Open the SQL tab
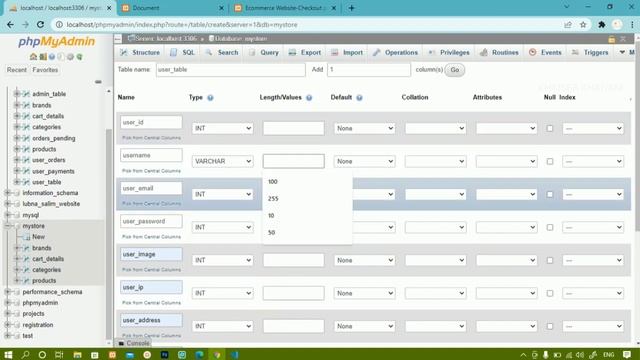 [182, 52]
